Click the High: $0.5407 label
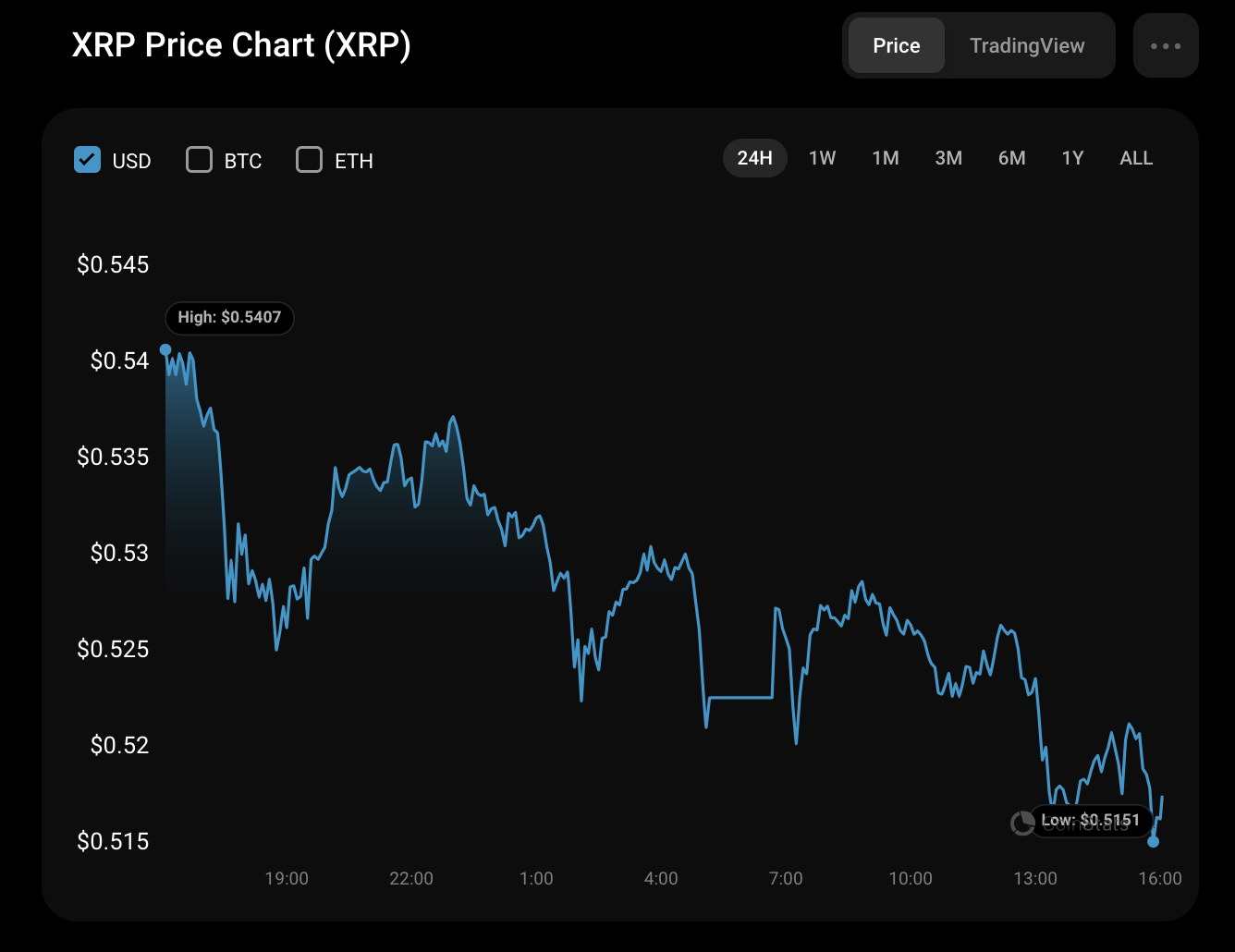Image resolution: width=1235 pixels, height=952 pixels. [229, 318]
